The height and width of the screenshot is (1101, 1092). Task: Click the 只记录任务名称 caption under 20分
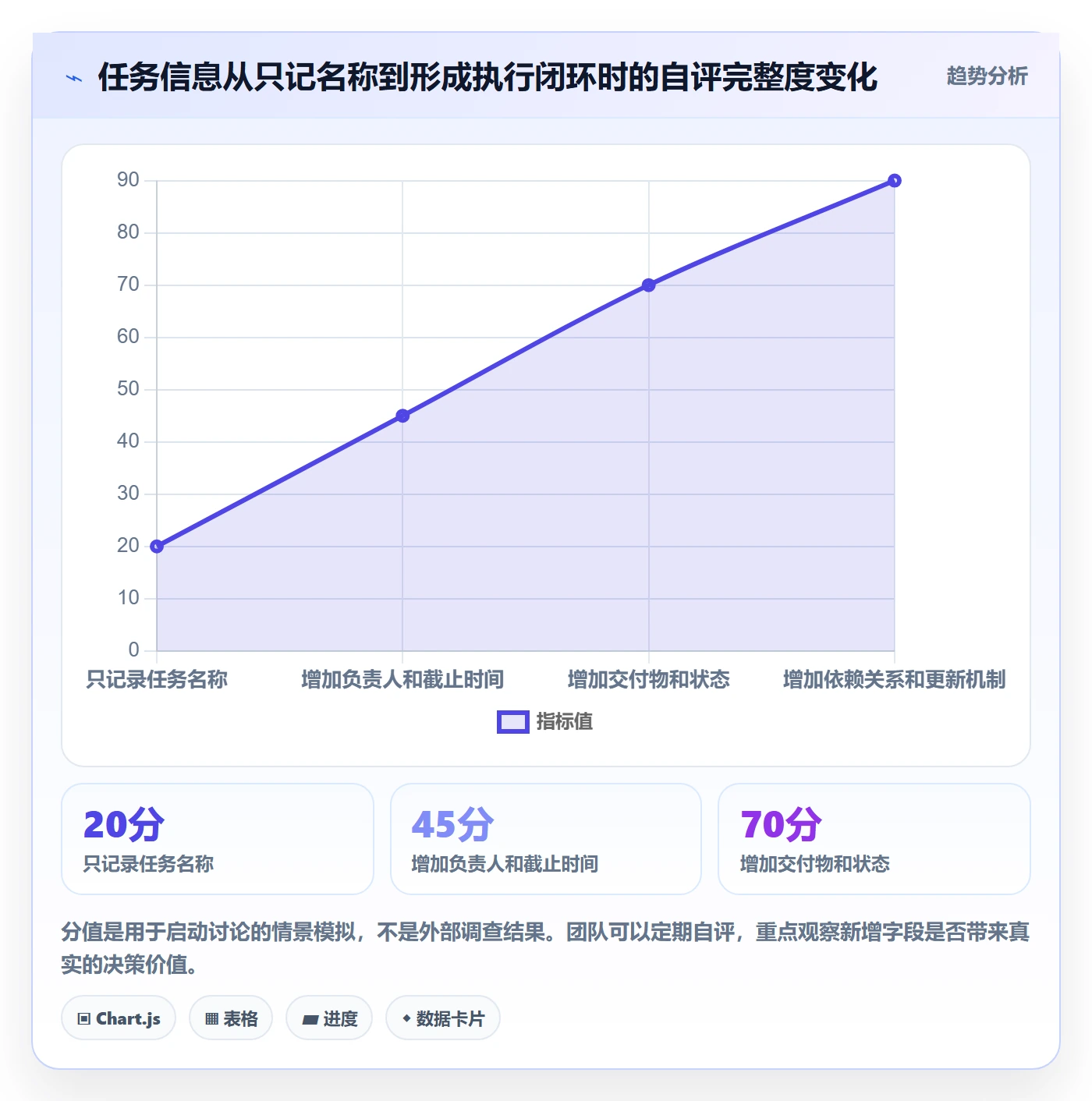[x=148, y=864]
